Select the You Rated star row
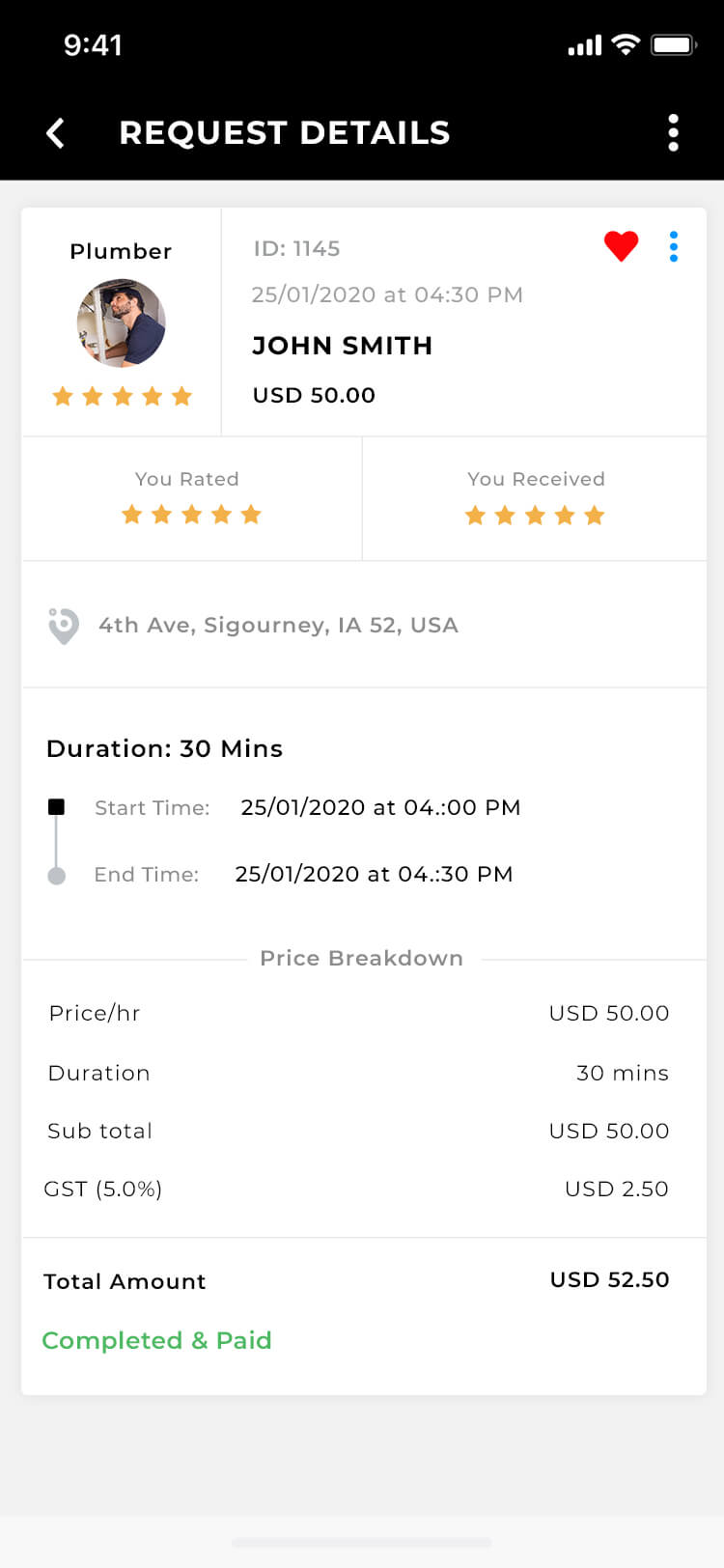 tap(191, 515)
